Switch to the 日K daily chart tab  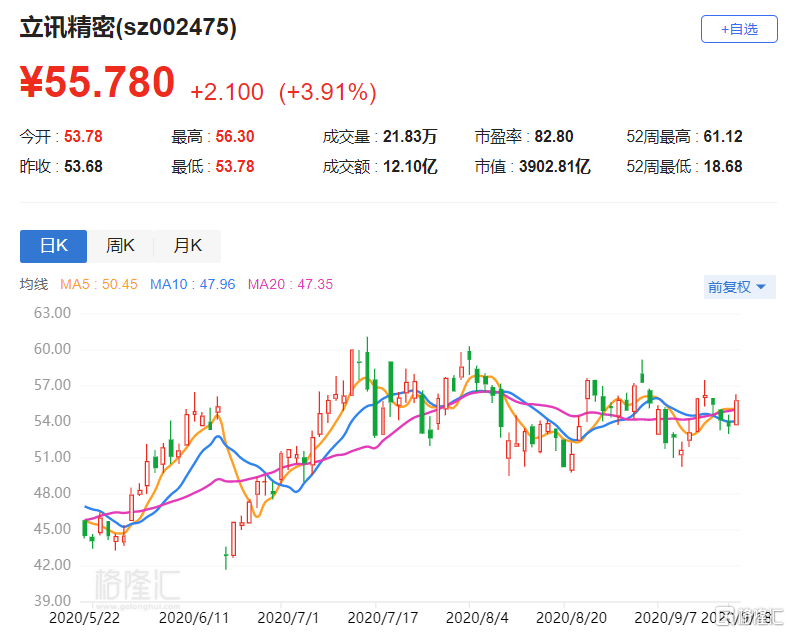coord(53,246)
